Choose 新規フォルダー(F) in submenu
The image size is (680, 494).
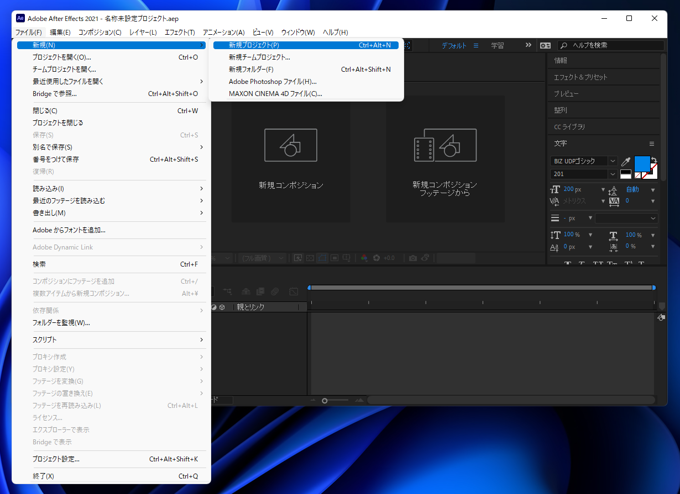coord(306,69)
